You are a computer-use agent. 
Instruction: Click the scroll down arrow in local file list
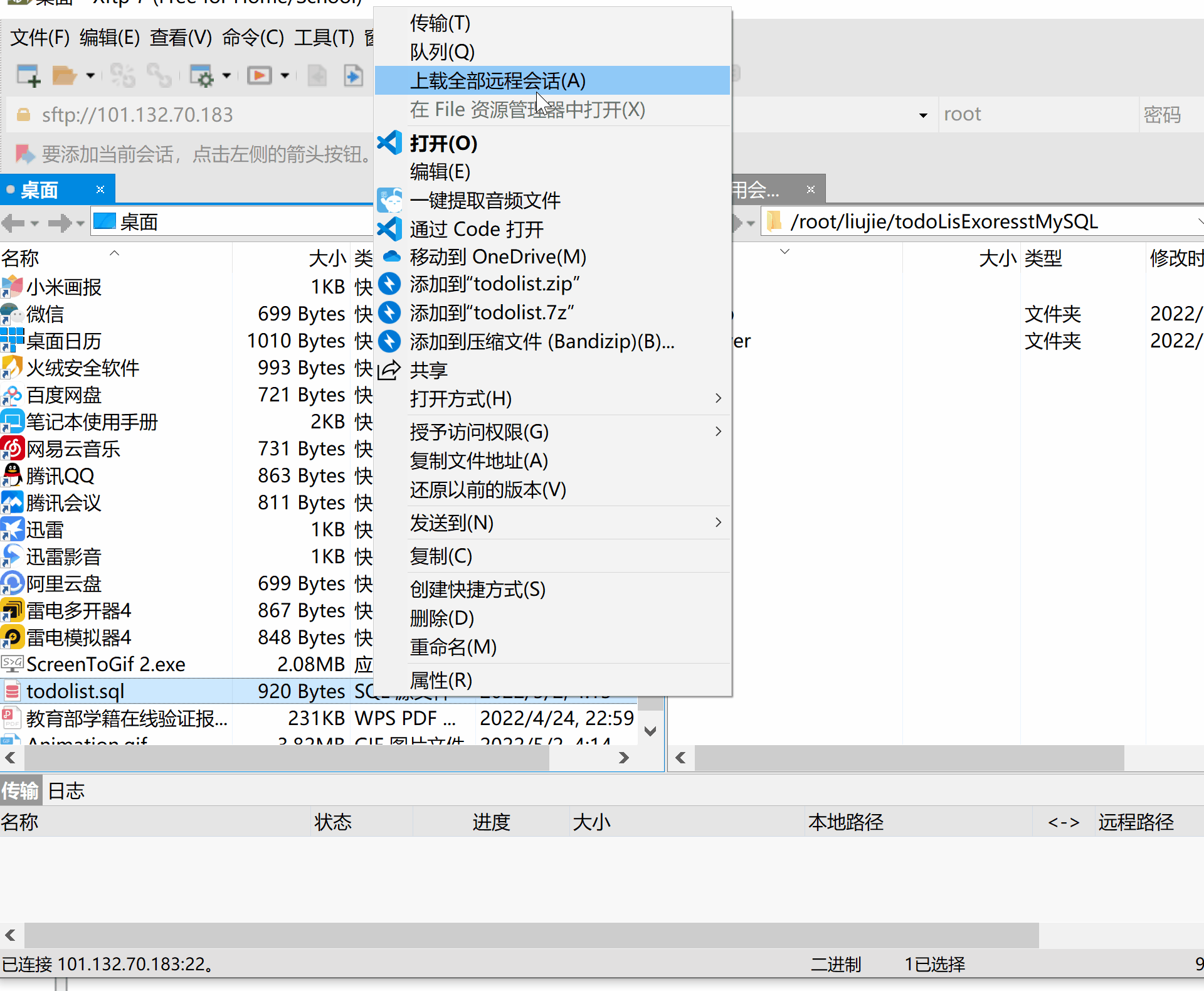pyautogui.click(x=650, y=731)
